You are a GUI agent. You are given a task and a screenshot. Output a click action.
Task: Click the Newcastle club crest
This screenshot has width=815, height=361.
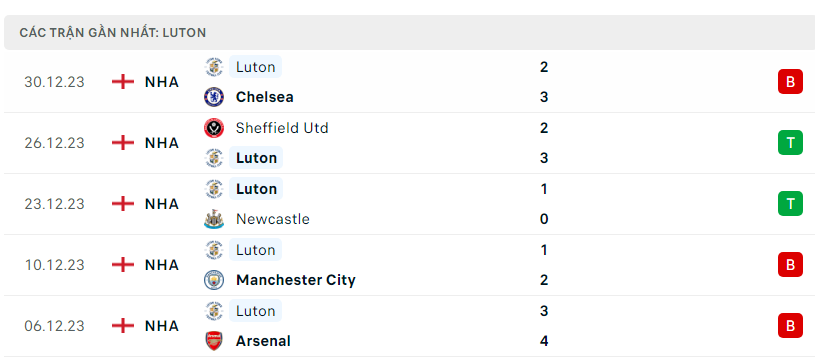[x=214, y=219]
